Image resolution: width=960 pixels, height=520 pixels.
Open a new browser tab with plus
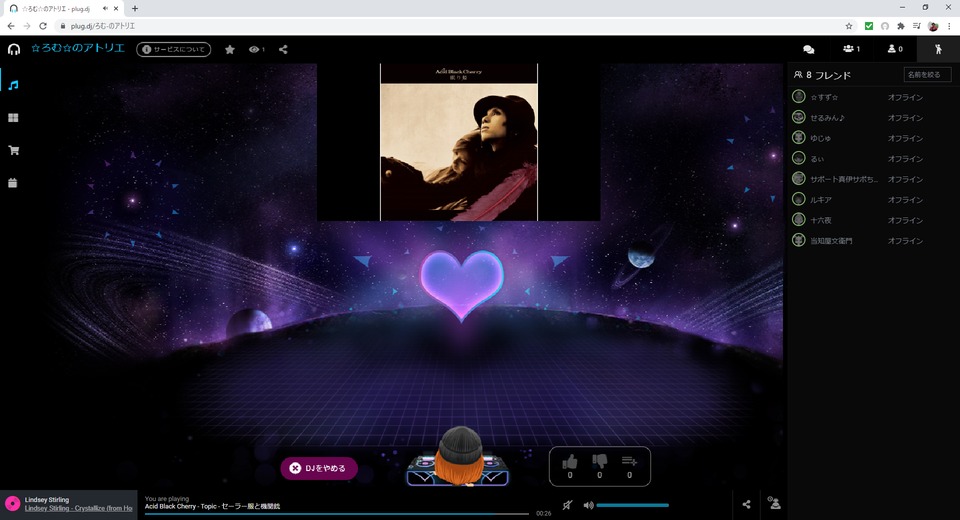135,9
